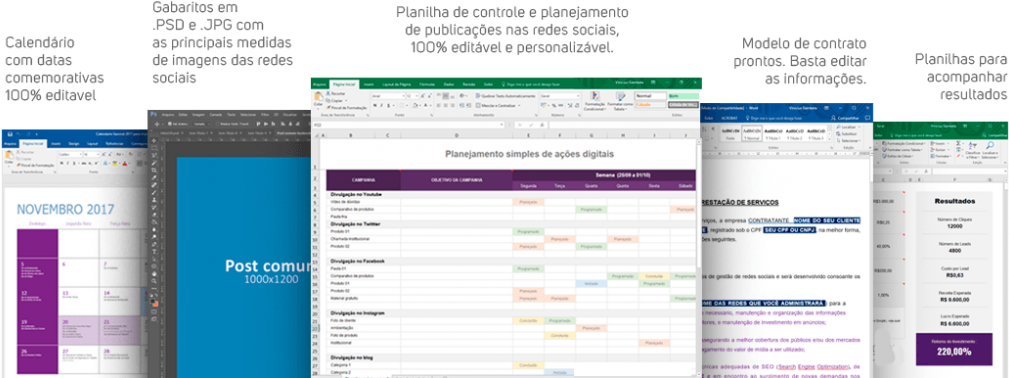Click font color button in Word calendar window

coord(125,164)
